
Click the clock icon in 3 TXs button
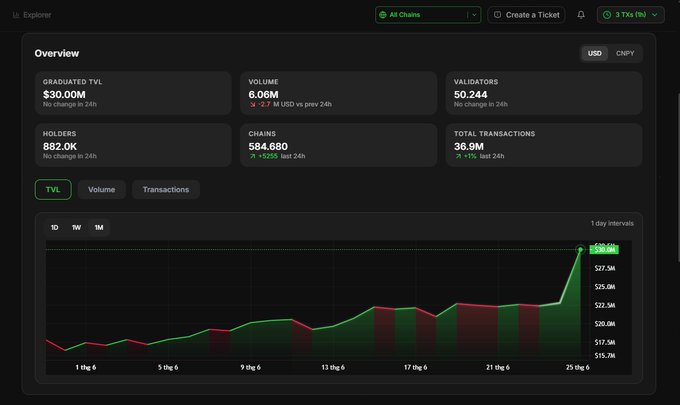pyautogui.click(x=607, y=15)
